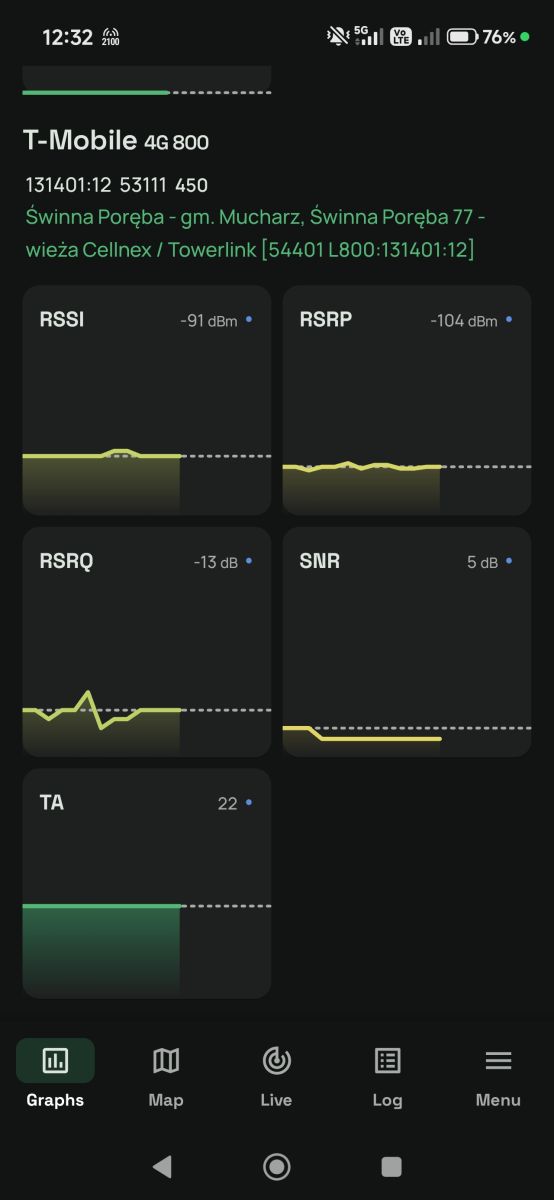Open the Świnna Poręba tower location link
This screenshot has height=1200, width=554.
[256, 233]
